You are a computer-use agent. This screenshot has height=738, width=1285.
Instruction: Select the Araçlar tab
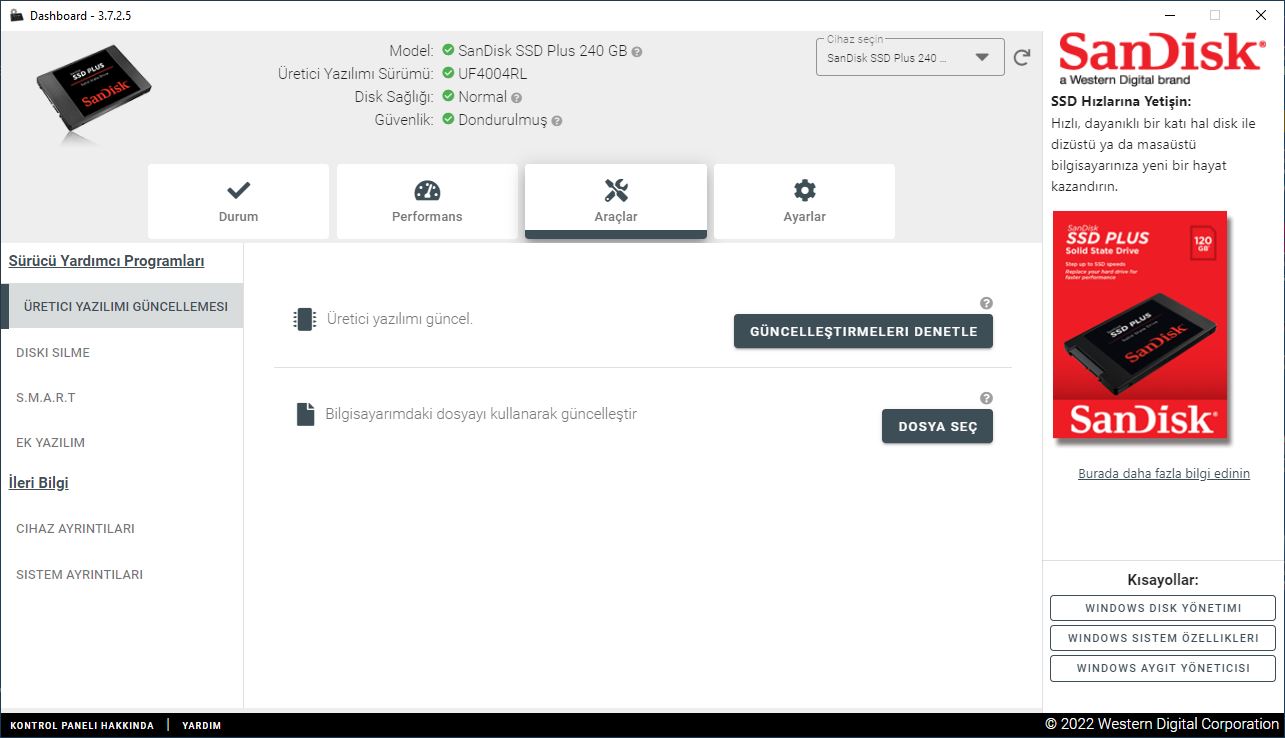(x=616, y=201)
